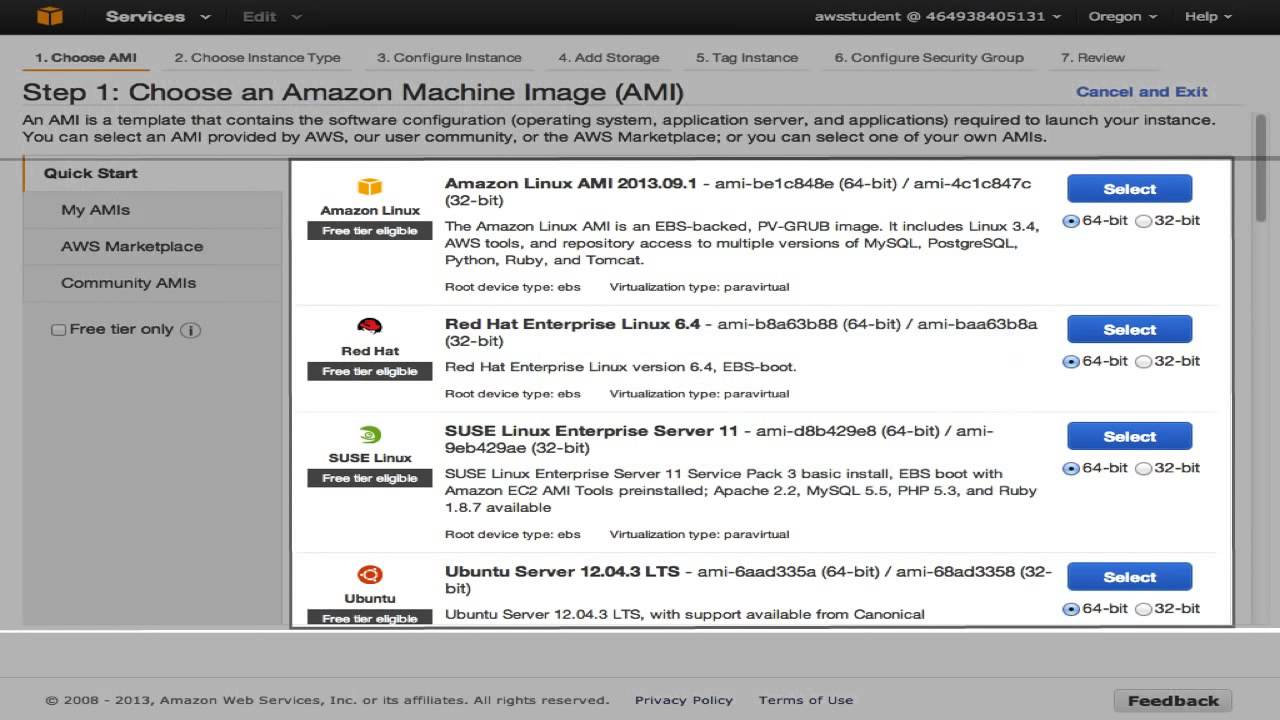Select the Amazon Linux AMI 2013.09.1
This screenshot has width=1280, height=720.
click(x=1129, y=188)
